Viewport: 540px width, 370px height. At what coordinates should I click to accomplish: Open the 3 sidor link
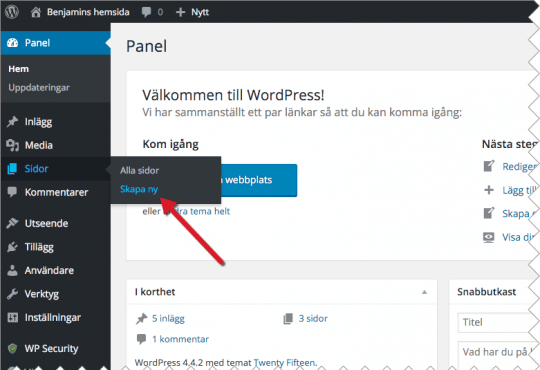point(313,319)
